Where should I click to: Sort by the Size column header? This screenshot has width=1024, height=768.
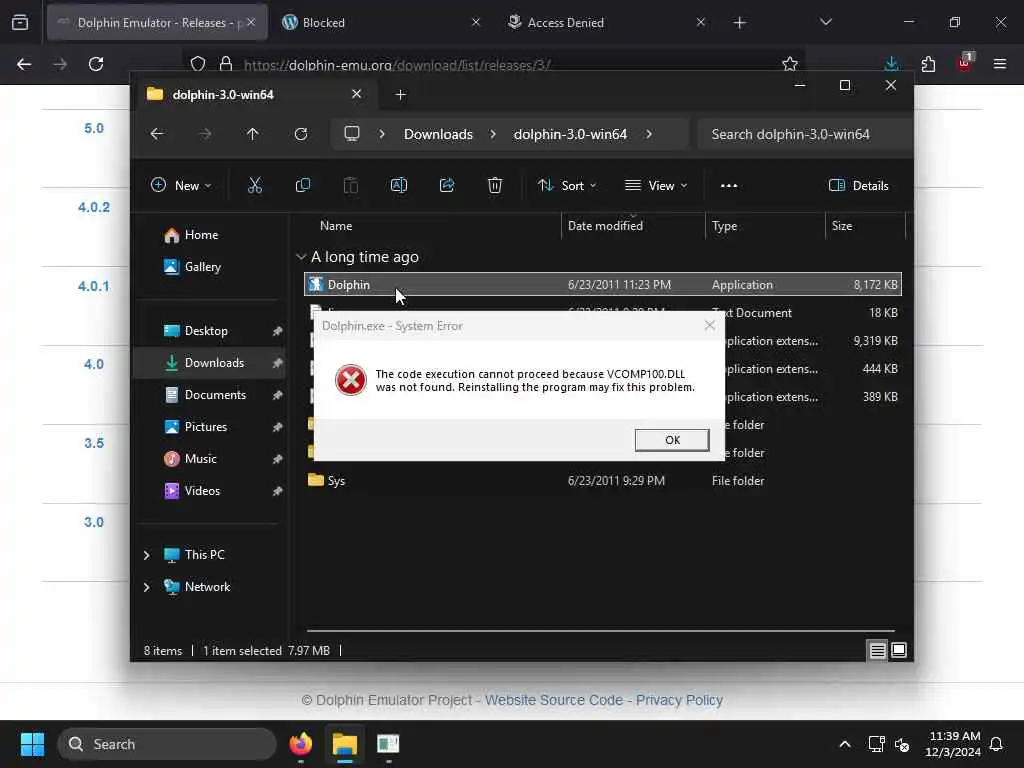[866, 226]
